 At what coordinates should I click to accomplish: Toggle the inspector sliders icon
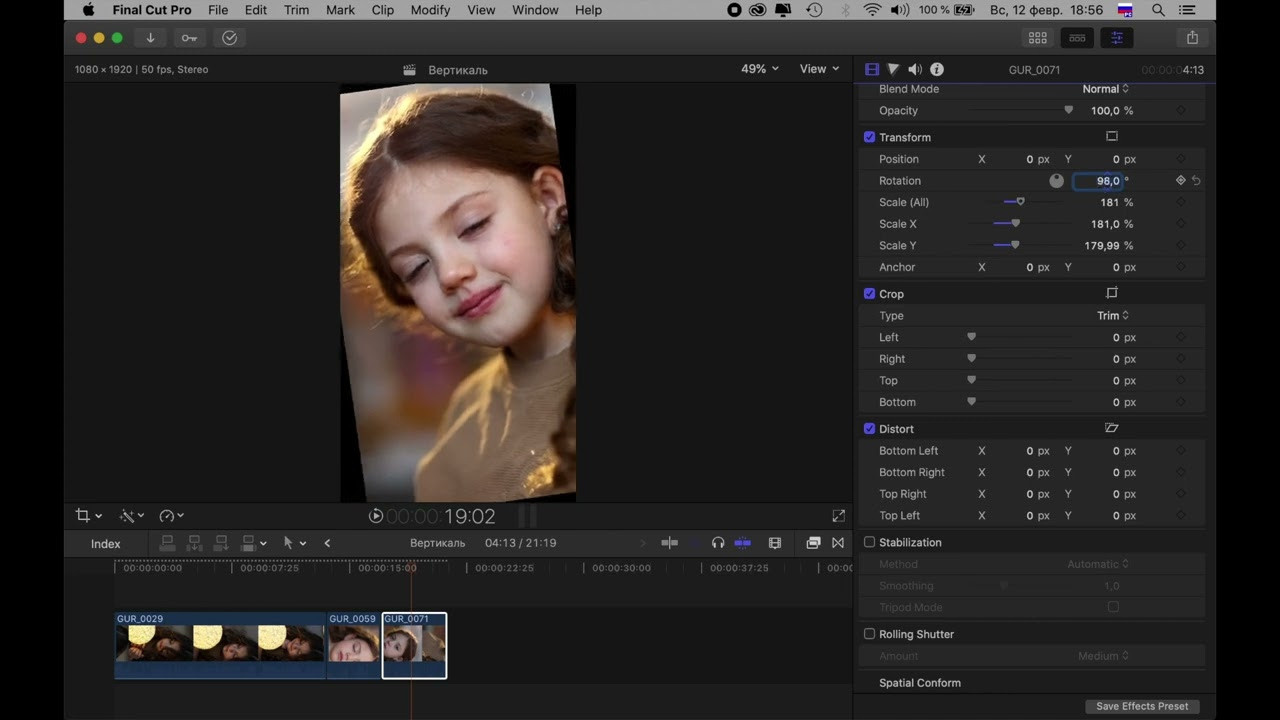(x=1116, y=38)
